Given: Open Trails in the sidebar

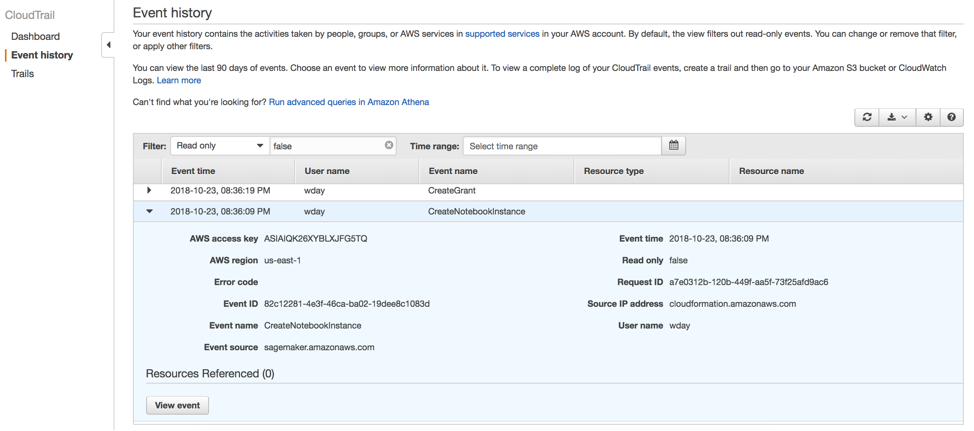Looking at the screenshot, I should (22, 73).
